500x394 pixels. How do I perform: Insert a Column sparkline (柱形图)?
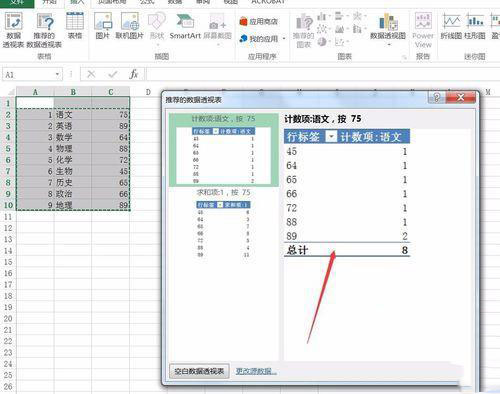(475, 22)
